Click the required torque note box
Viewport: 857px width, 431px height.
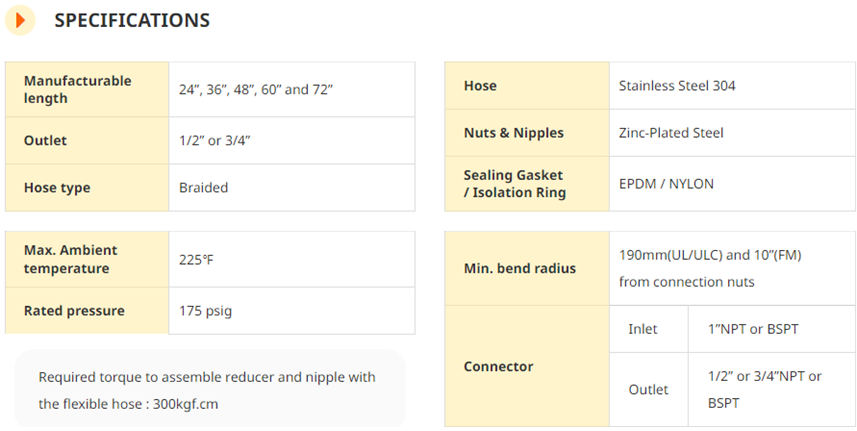pyautogui.click(x=210, y=389)
